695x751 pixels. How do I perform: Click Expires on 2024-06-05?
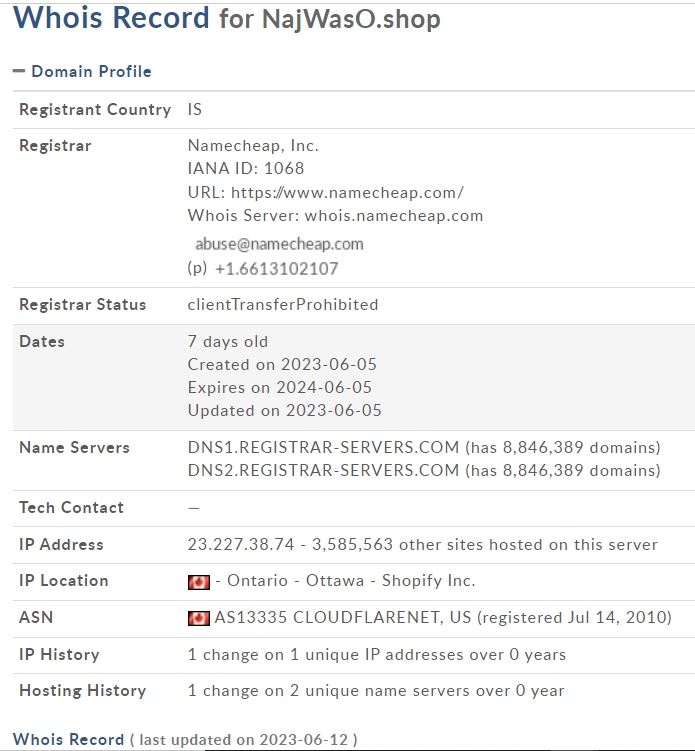pos(280,387)
